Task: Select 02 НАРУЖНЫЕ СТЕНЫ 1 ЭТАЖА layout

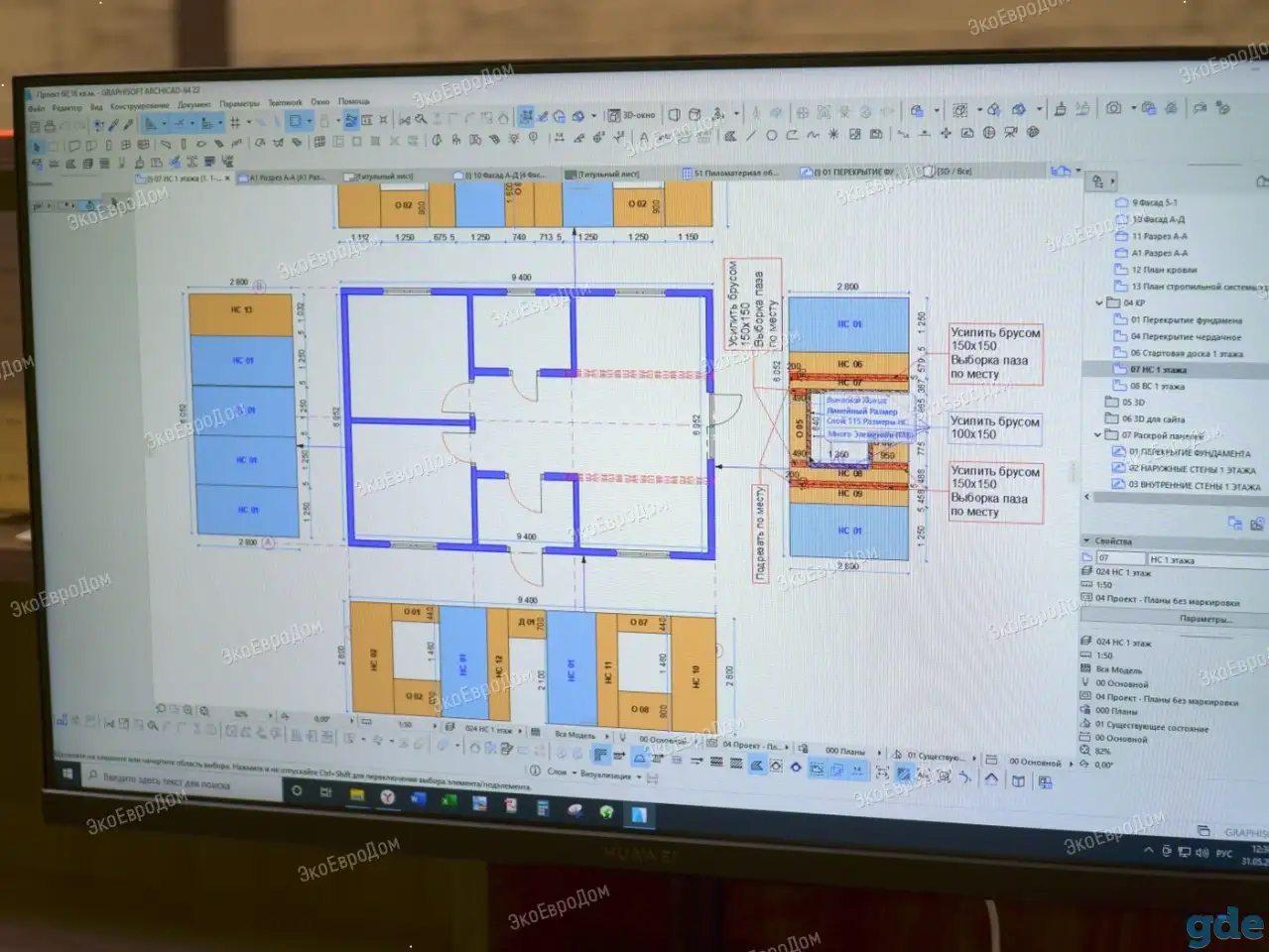Action: pyautogui.click(x=1191, y=469)
